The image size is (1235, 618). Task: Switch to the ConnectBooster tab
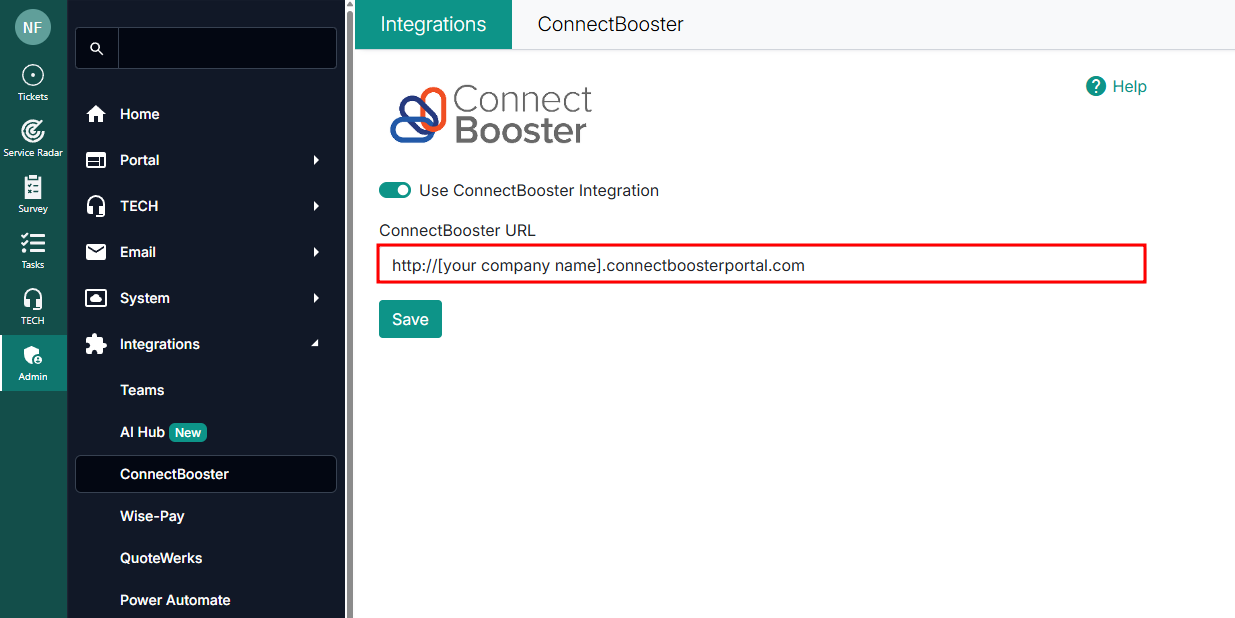click(x=610, y=24)
